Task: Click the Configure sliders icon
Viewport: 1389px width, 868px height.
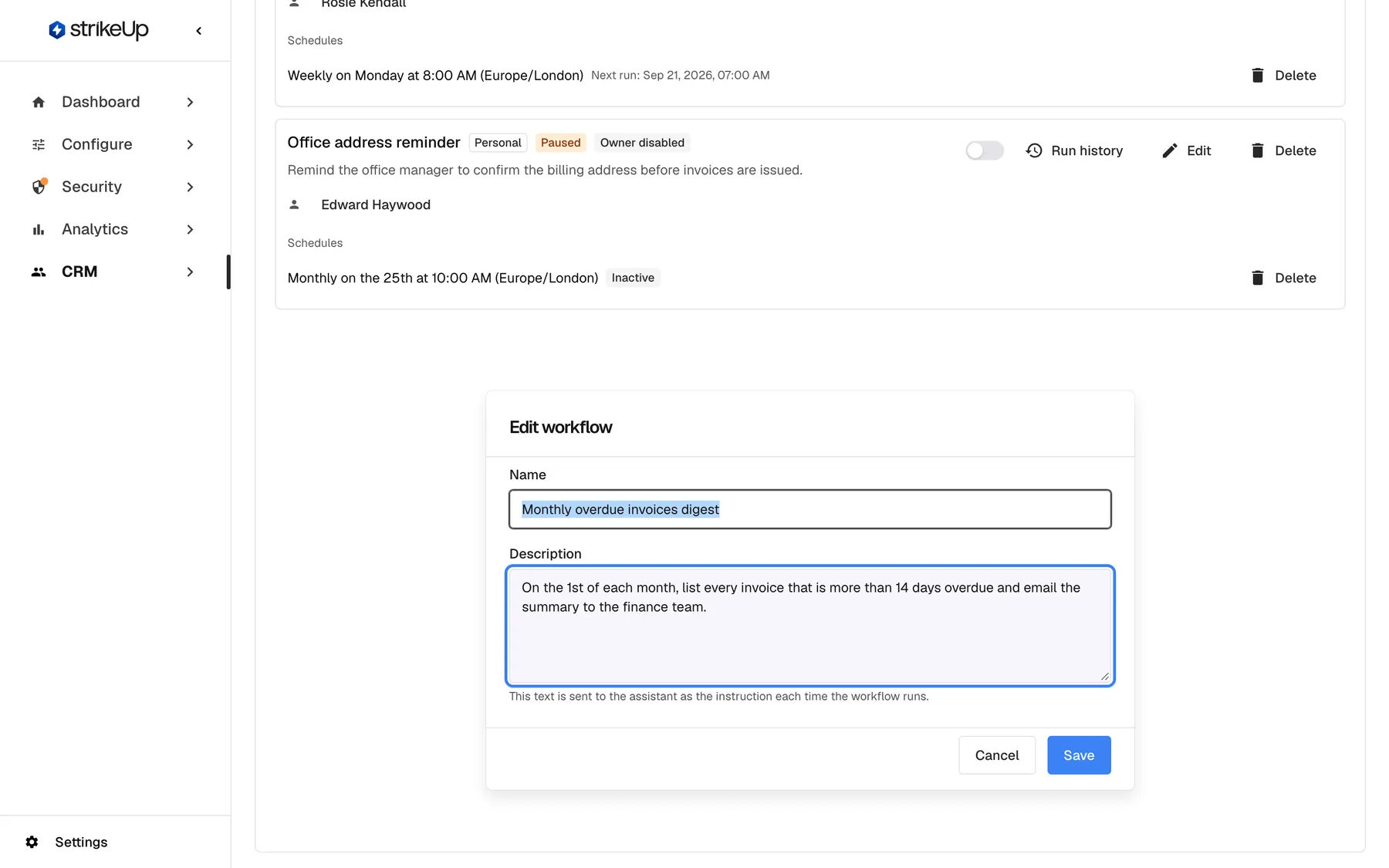Action: (39, 144)
